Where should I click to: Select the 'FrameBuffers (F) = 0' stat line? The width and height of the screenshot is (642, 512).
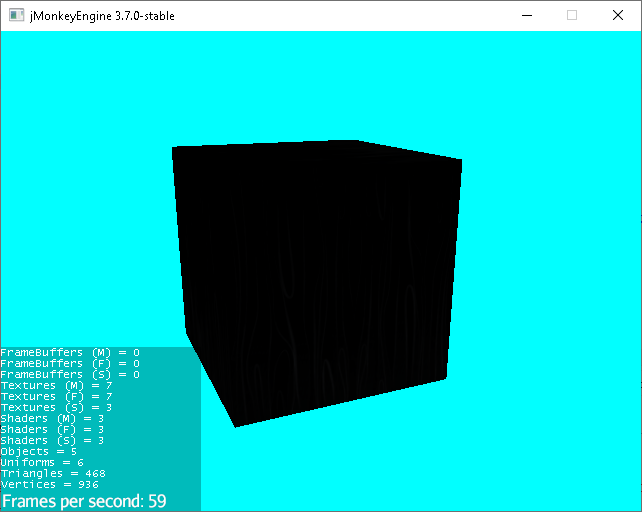[x=70, y=364]
